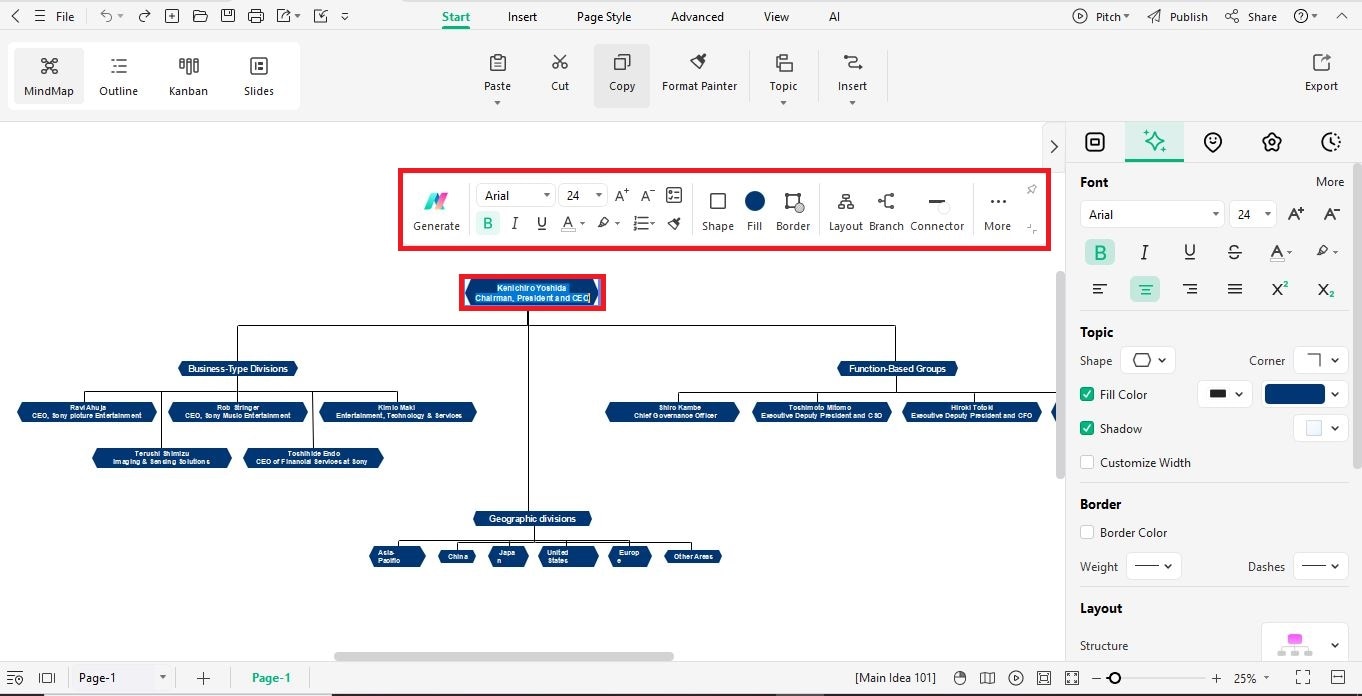Image resolution: width=1362 pixels, height=696 pixels.
Task: Uncheck the Fill Color checkbox
Action: [x=1087, y=395]
